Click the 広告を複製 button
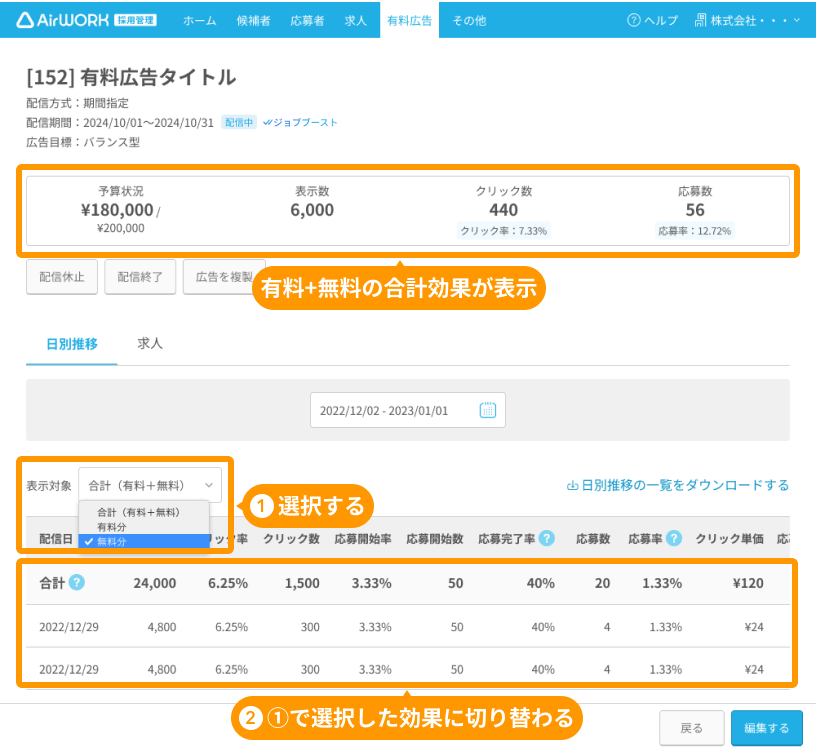 pyautogui.click(x=224, y=277)
